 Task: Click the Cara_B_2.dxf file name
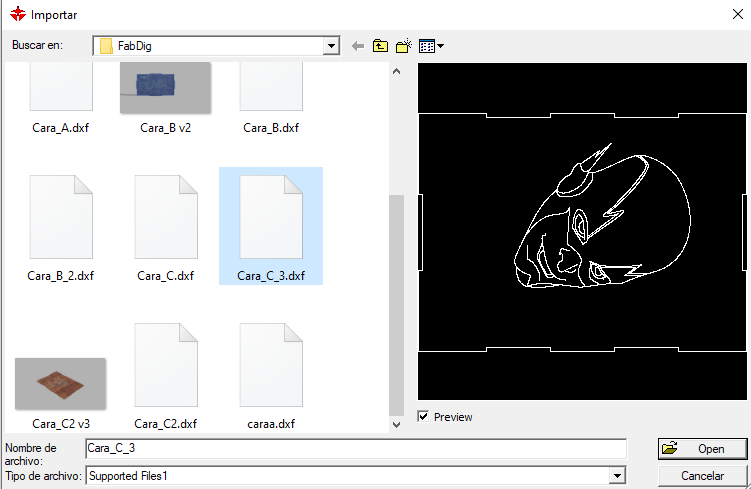[60, 276]
